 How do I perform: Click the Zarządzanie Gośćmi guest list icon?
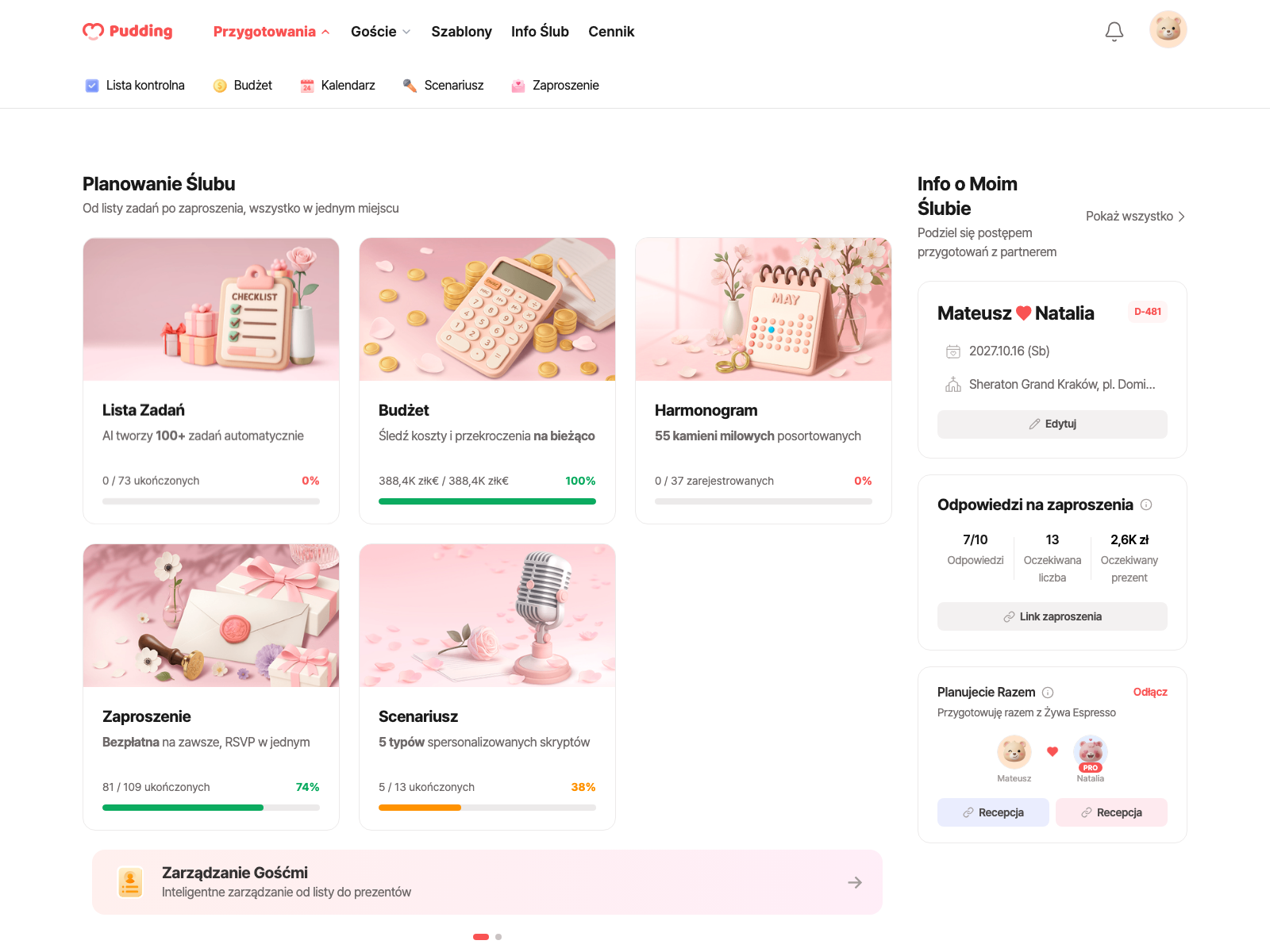click(x=130, y=882)
